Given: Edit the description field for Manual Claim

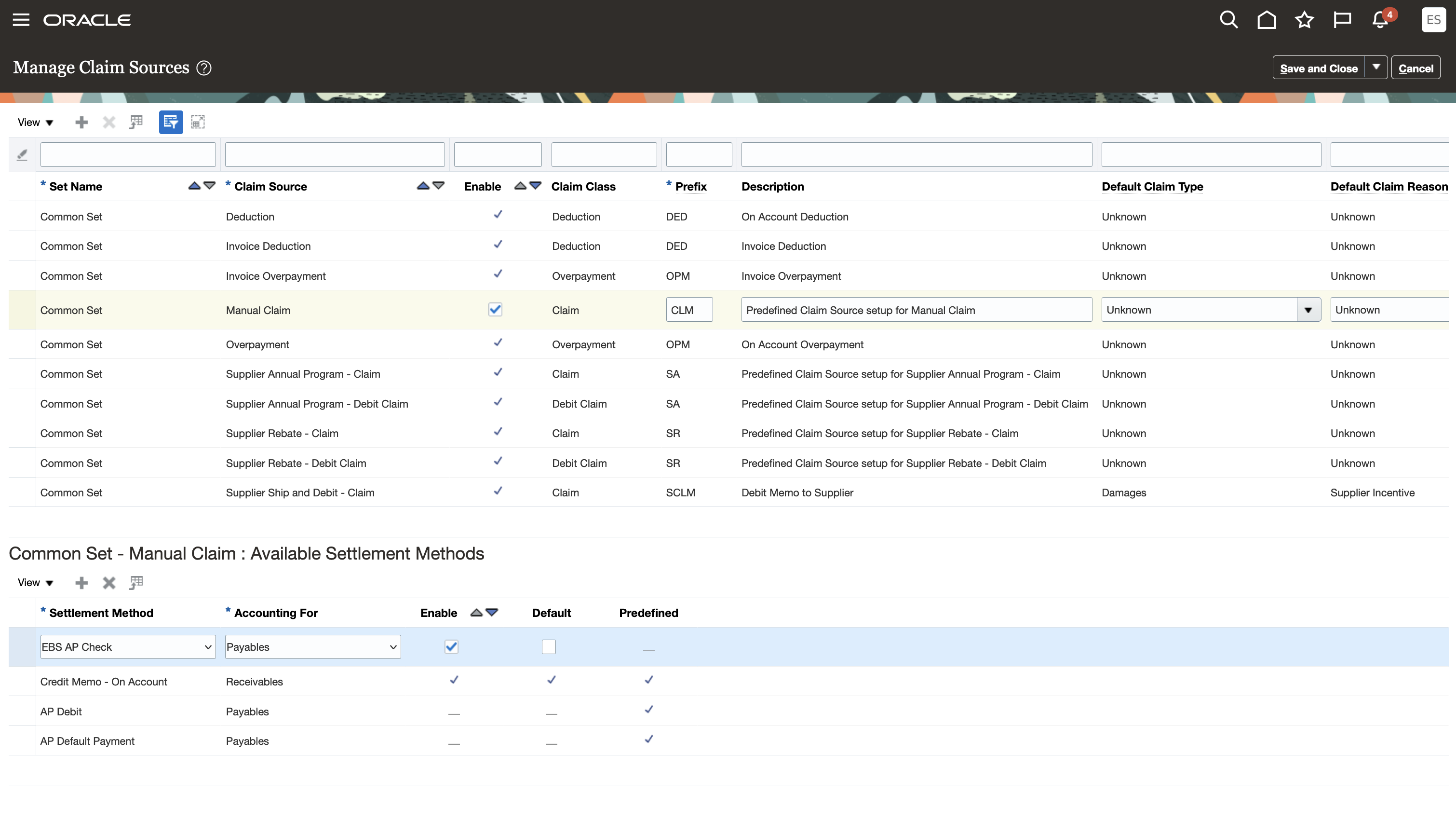Looking at the screenshot, I should click(x=916, y=309).
